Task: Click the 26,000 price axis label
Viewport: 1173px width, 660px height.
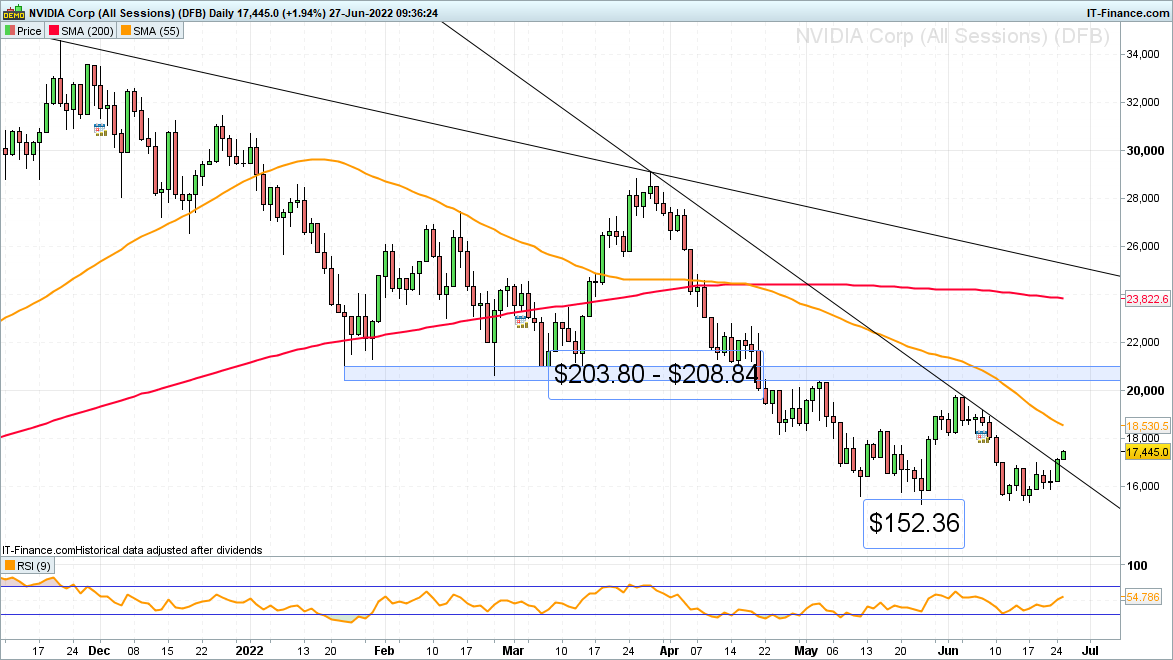Action: click(1145, 246)
